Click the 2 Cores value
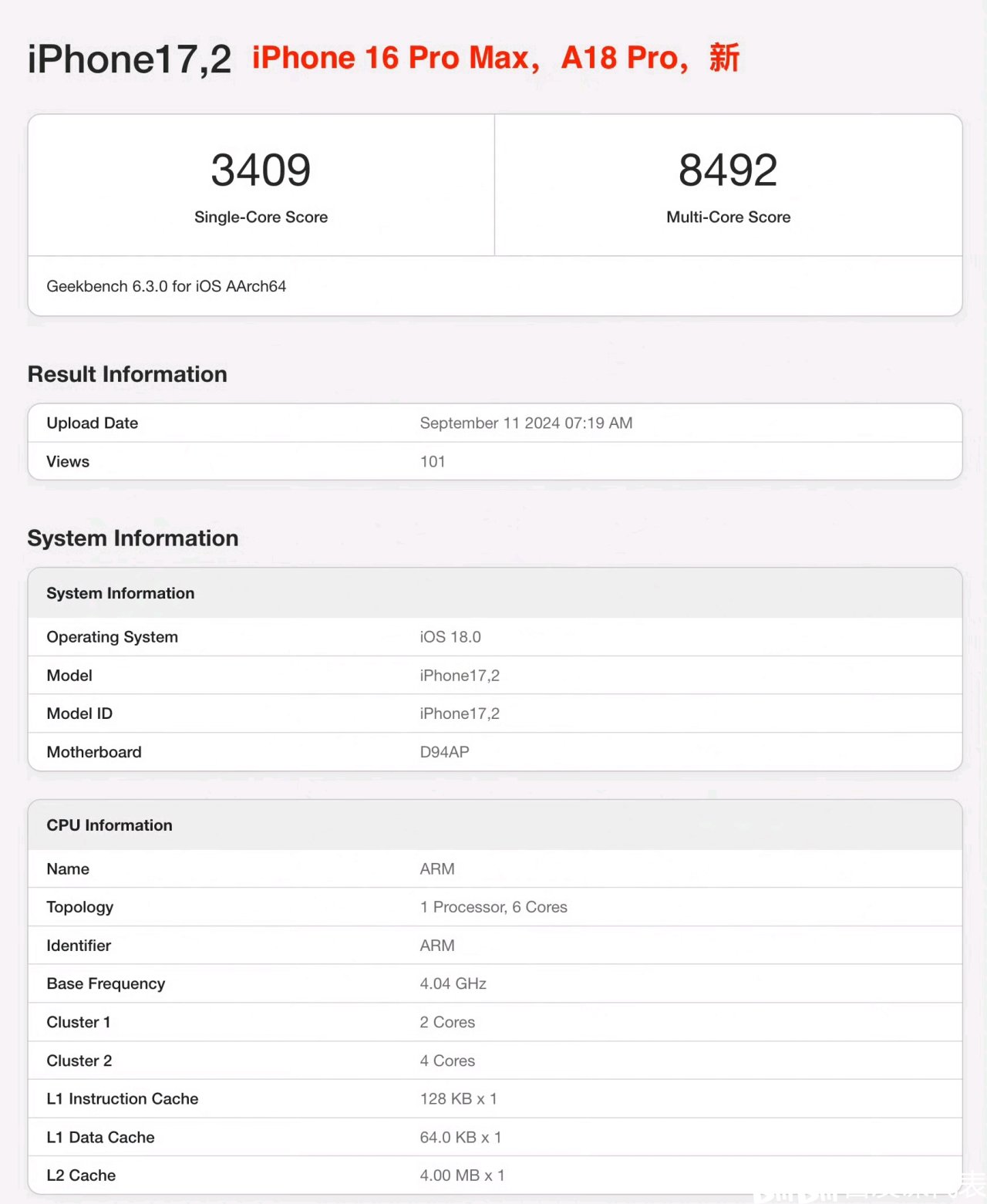This screenshot has height=1204, width=987. [x=447, y=1022]
